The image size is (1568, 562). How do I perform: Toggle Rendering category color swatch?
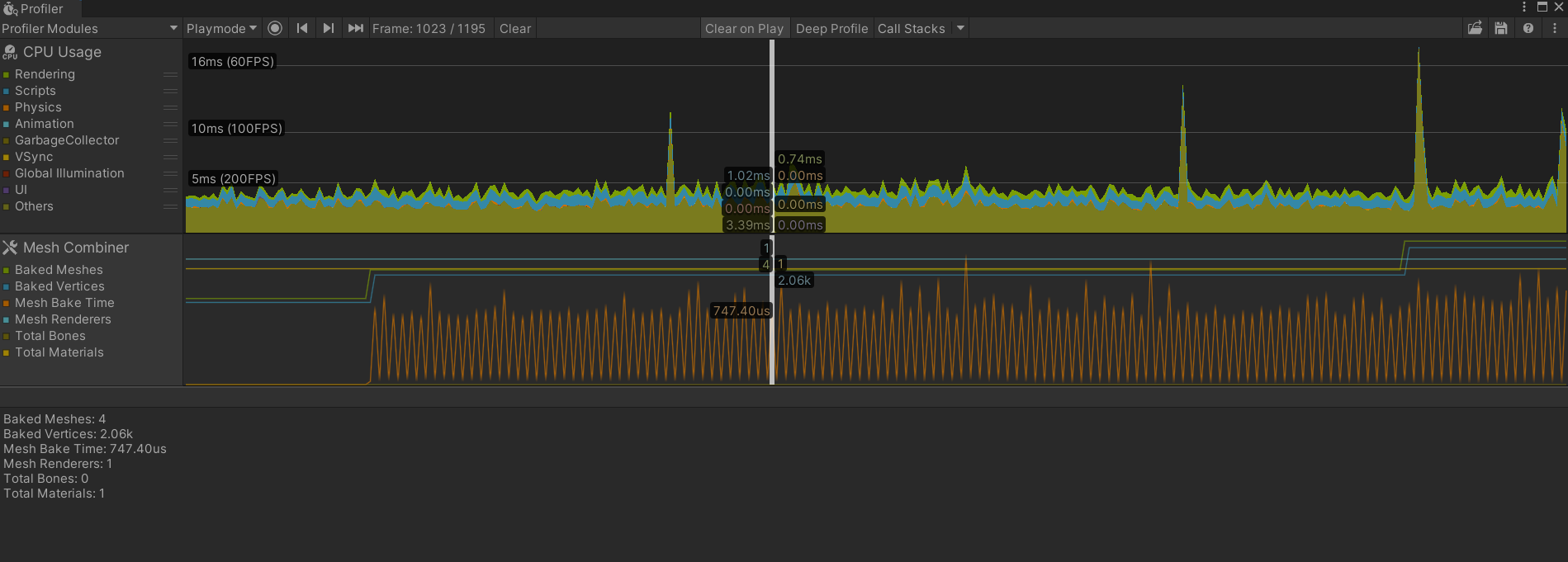[7, 74]
